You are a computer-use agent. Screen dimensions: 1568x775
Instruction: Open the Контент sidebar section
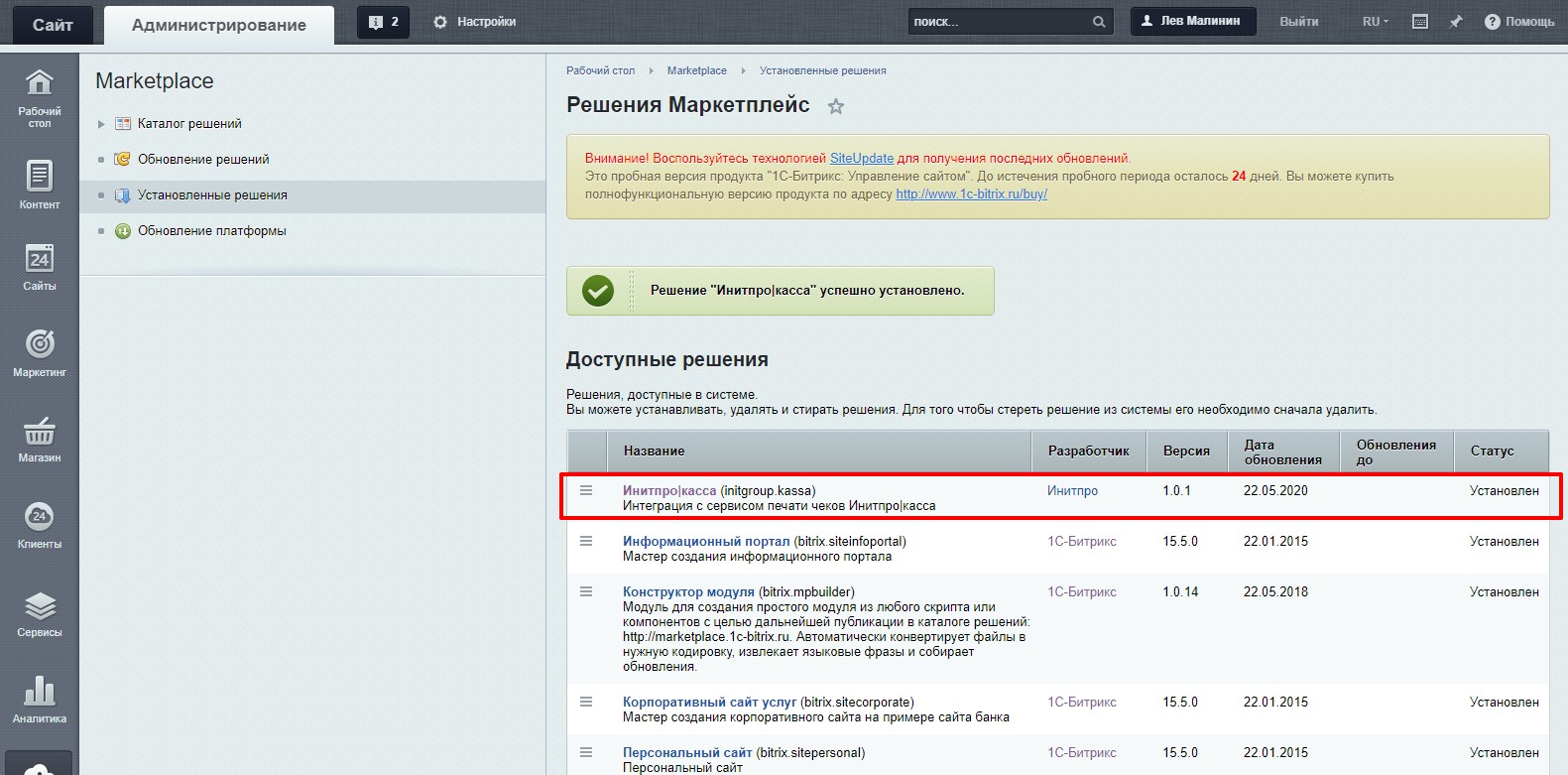click(39, 185)
